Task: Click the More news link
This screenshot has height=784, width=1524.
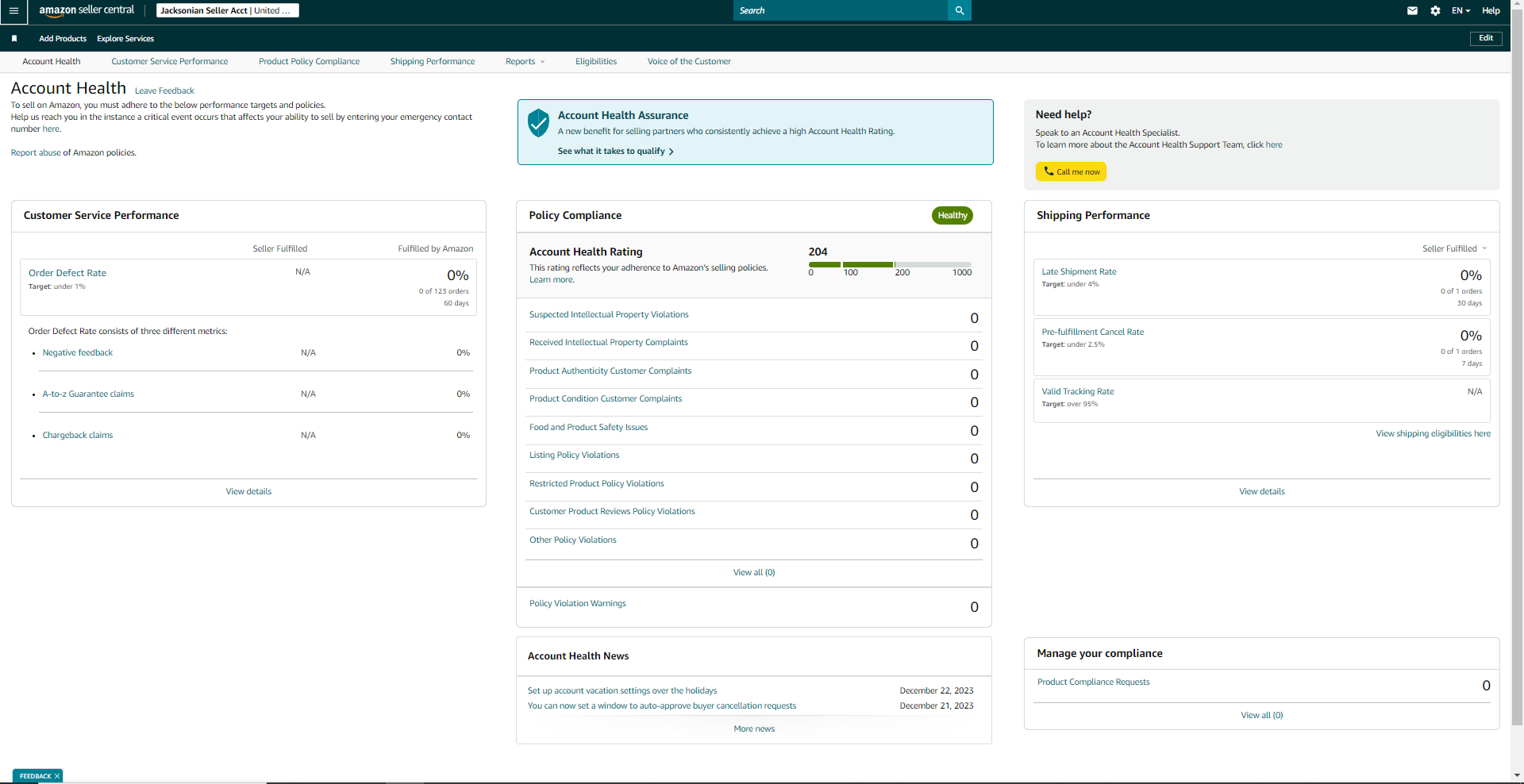Action: pyautogui.click(x=754, y=728)
